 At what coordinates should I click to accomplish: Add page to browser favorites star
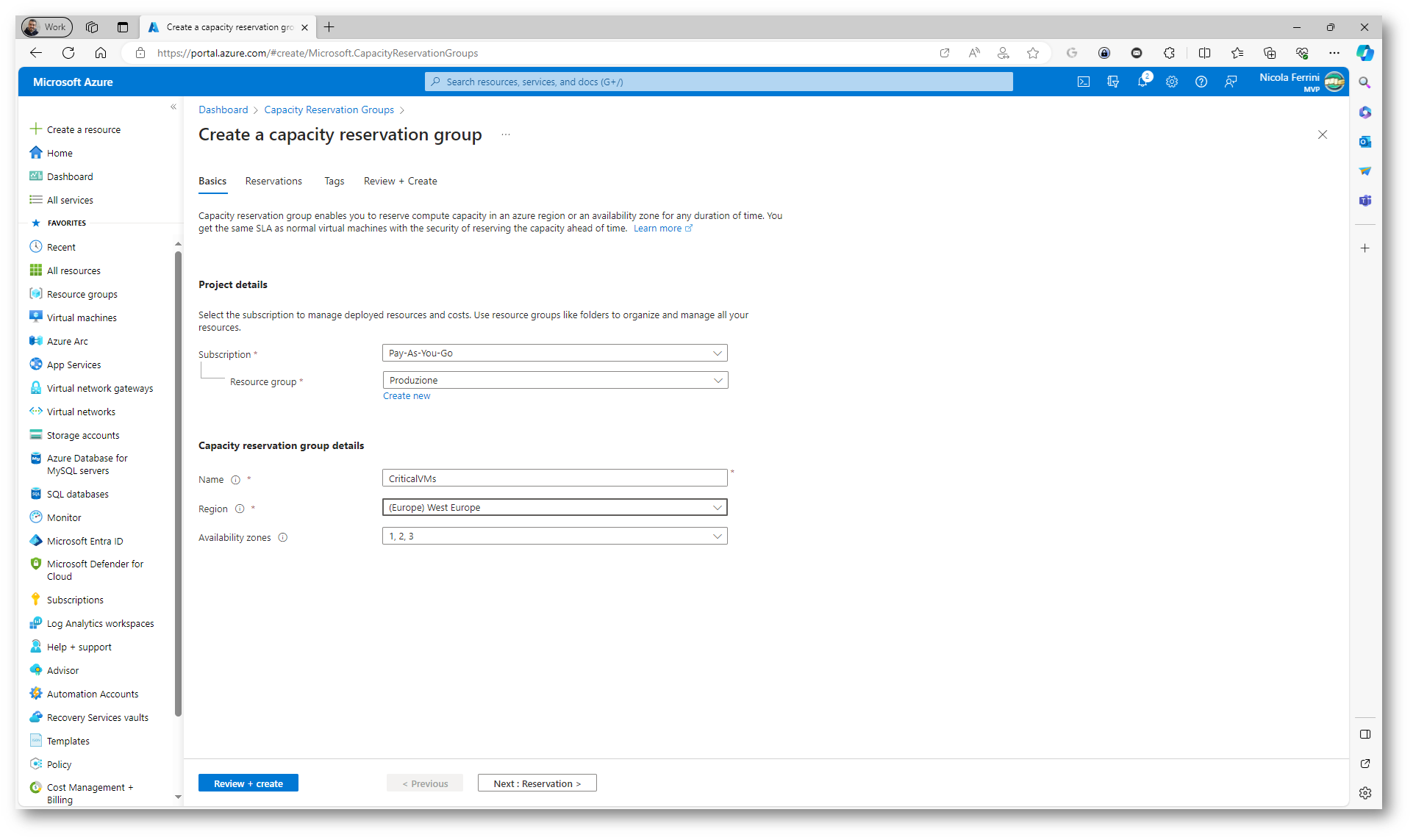point(1033,53)
